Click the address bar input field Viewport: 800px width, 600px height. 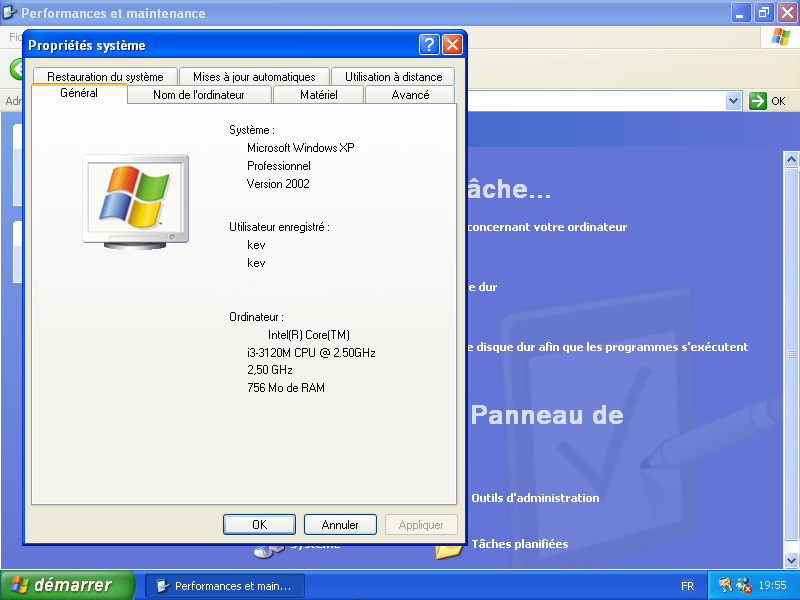(597, 101)
